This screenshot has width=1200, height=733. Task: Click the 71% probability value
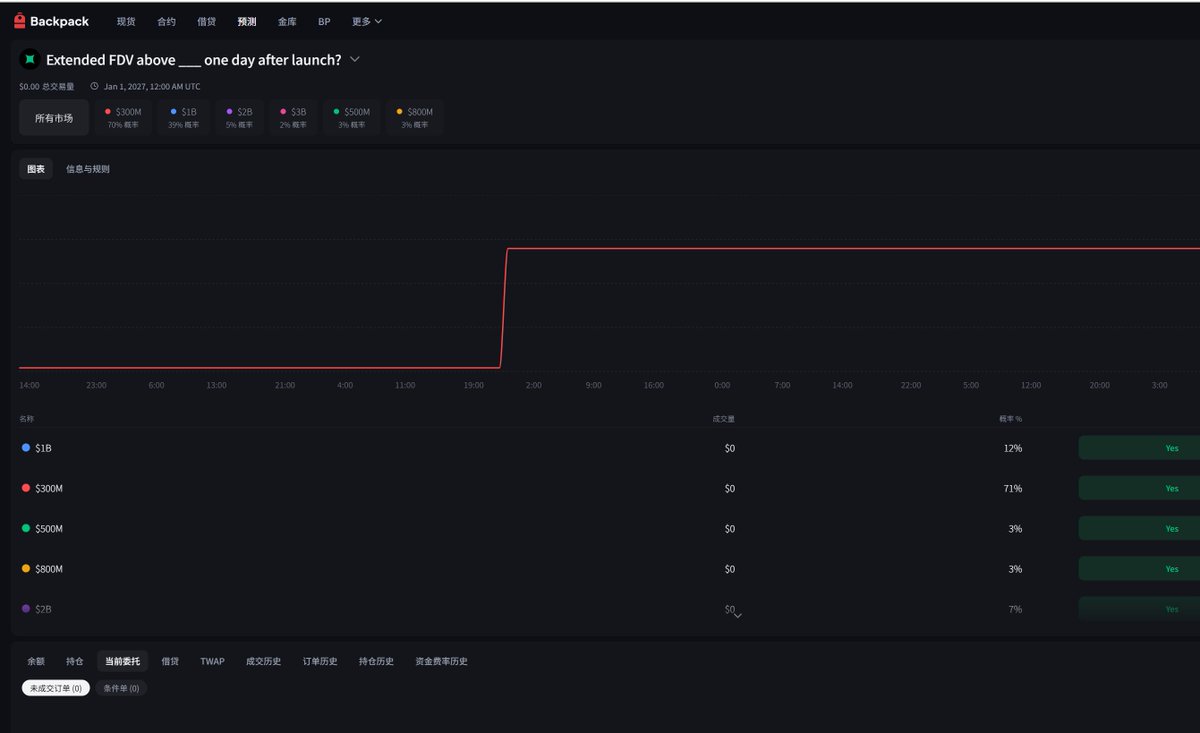1013,488
